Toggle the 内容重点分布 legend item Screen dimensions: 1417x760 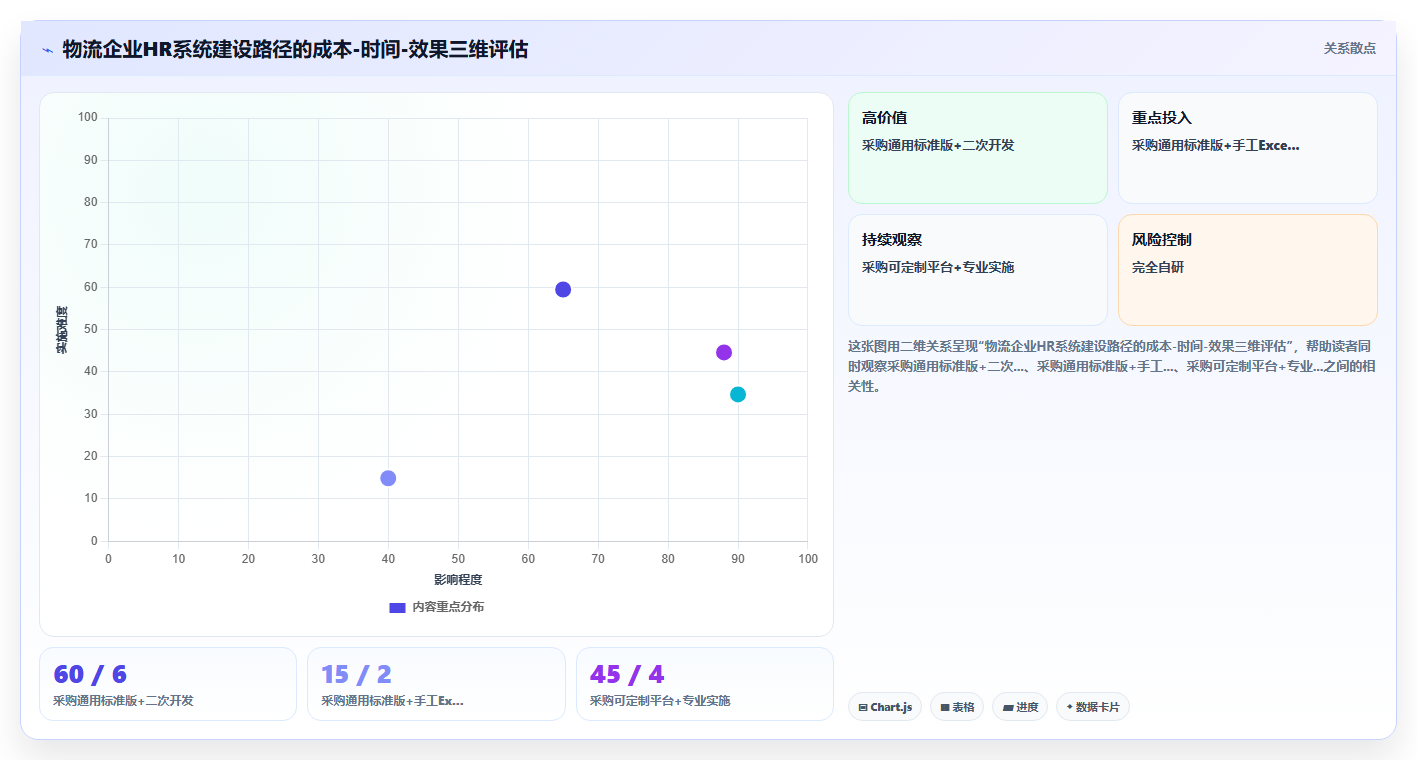tap(436, 607)
